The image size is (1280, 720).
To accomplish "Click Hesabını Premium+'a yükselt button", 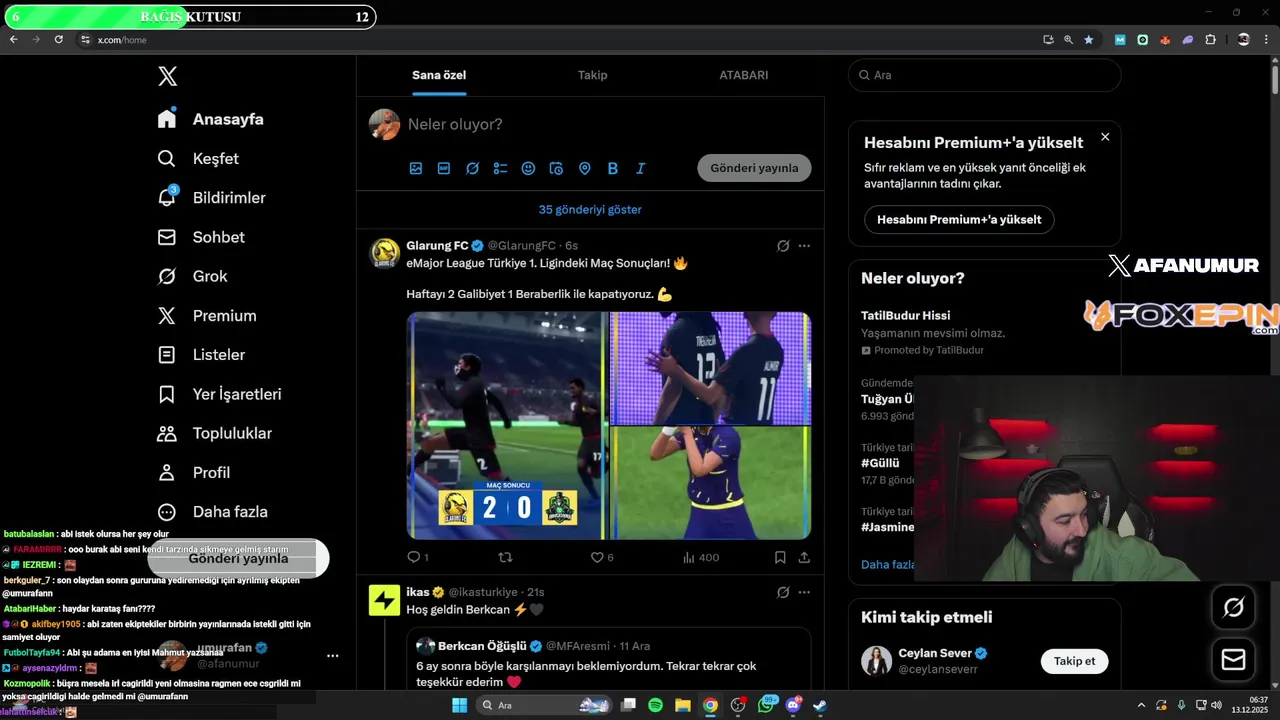I will pyautogui.click(x=959, y=219).
